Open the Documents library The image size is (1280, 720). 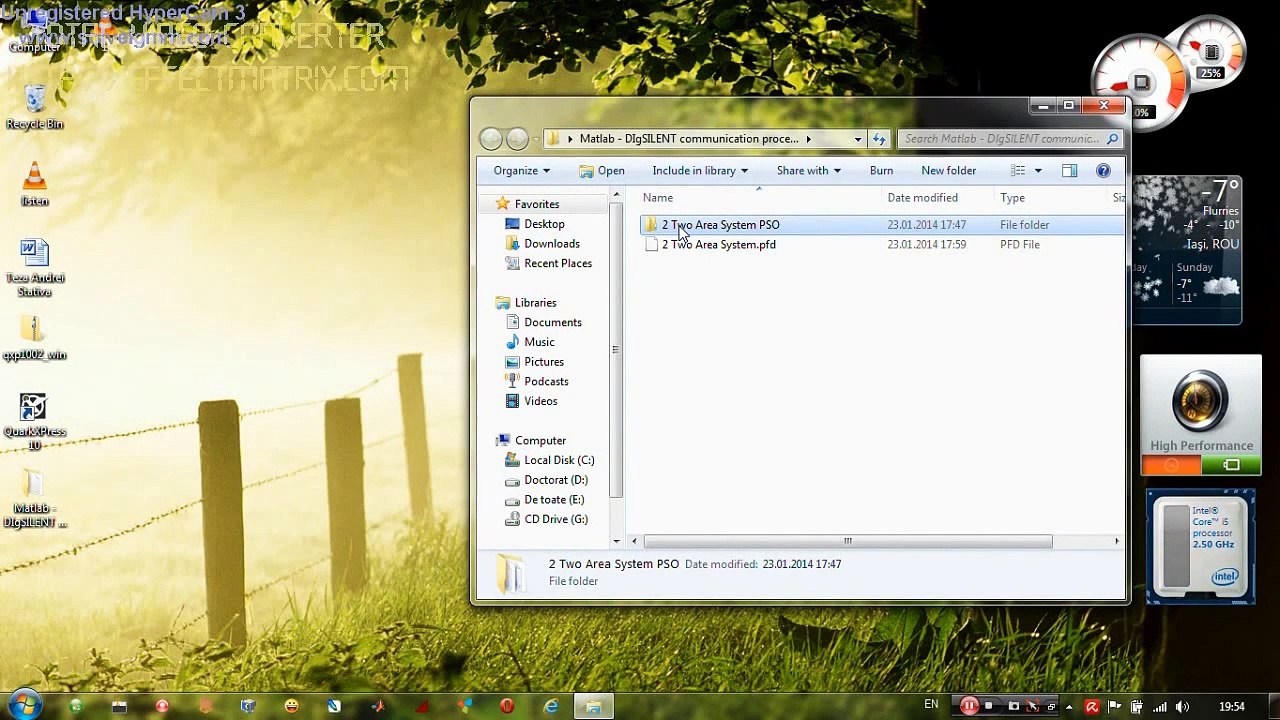click(x=552, y=322)
